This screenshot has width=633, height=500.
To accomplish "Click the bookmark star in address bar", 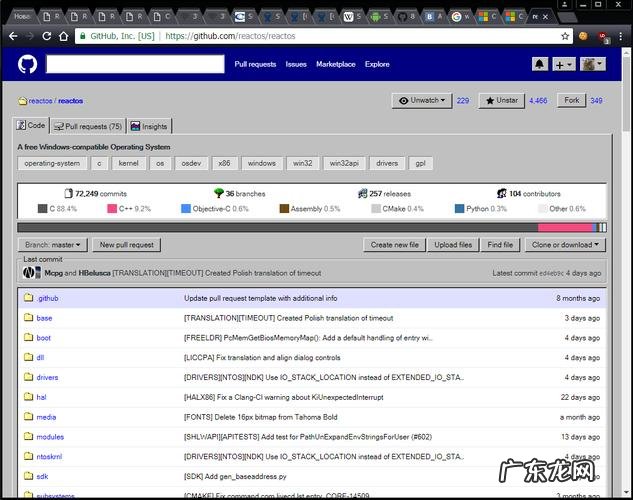I will 564,36.
